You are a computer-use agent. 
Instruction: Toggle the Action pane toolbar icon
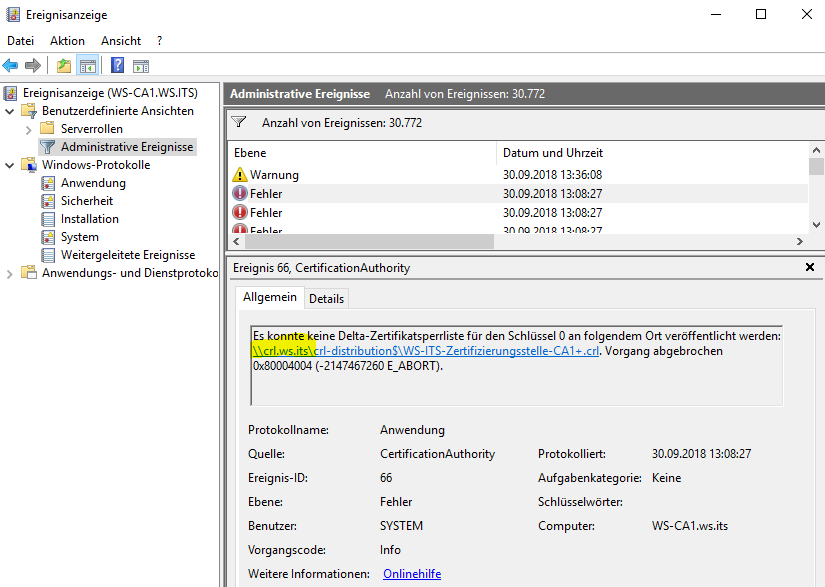[x=141, y=66]
